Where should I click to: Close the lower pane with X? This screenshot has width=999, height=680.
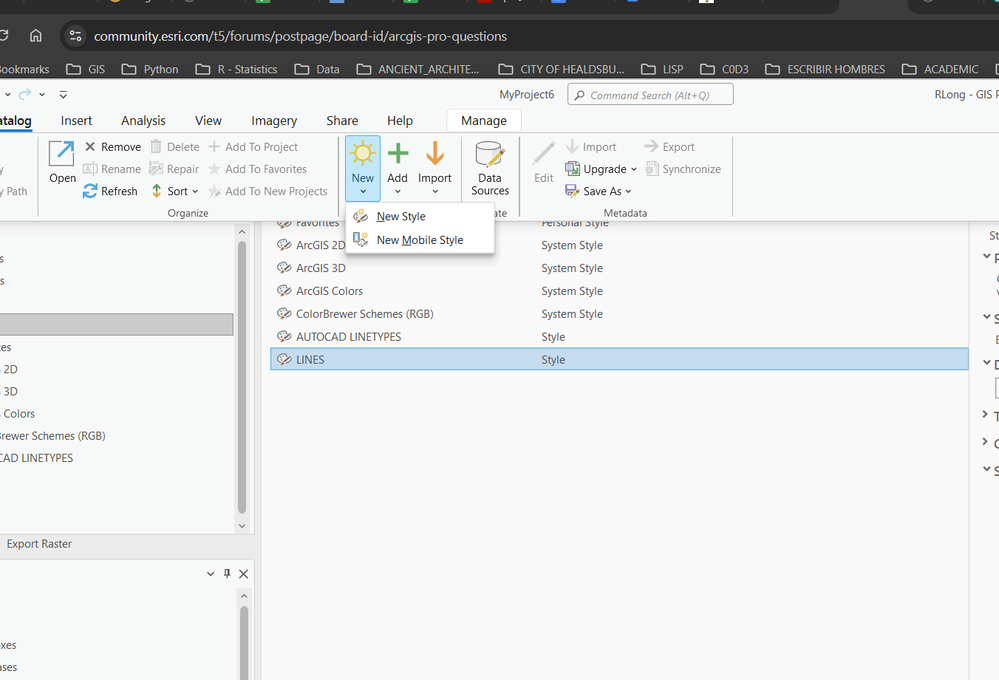tap(243, 574)
